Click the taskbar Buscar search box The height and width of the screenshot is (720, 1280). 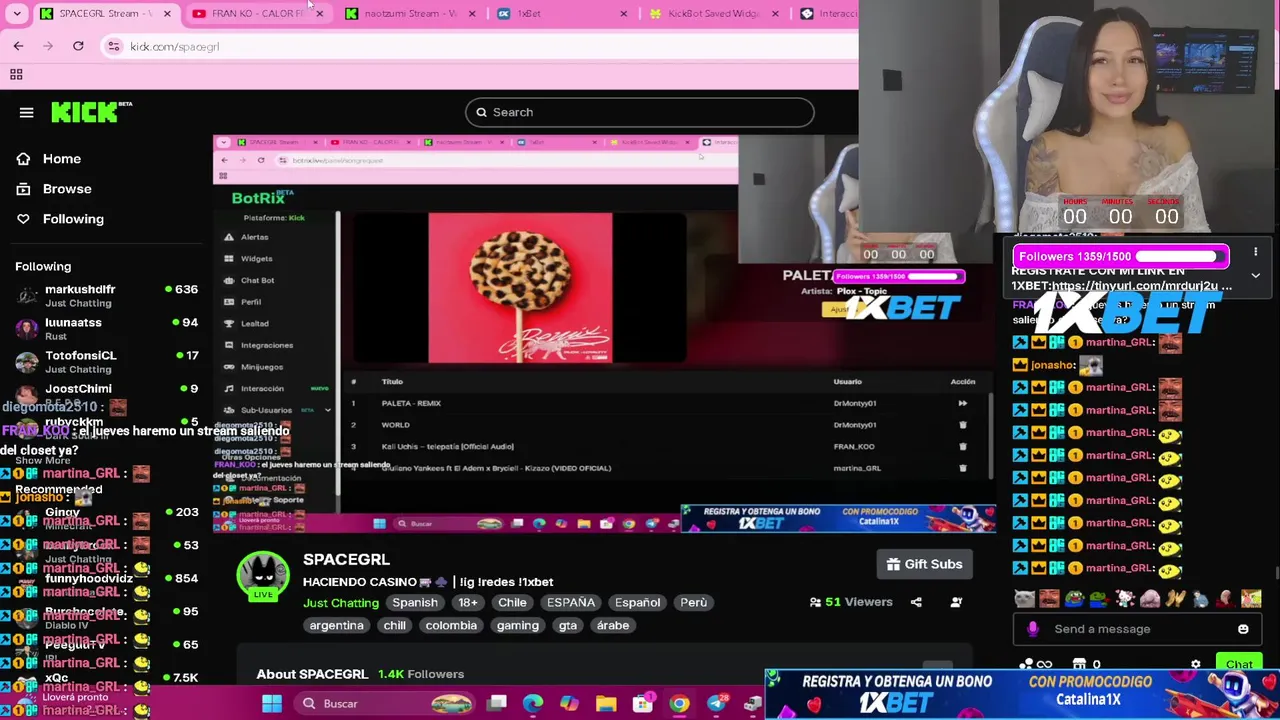pos(386,703)
